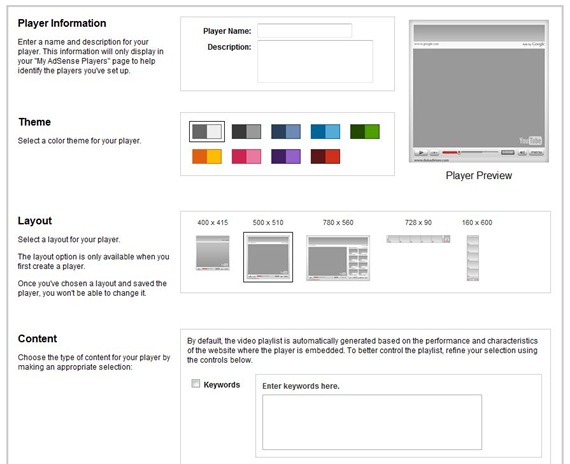570x464 pixels.
Task: Select the 780 x 560 layout thumbnail
Action: tap(338, 258)
